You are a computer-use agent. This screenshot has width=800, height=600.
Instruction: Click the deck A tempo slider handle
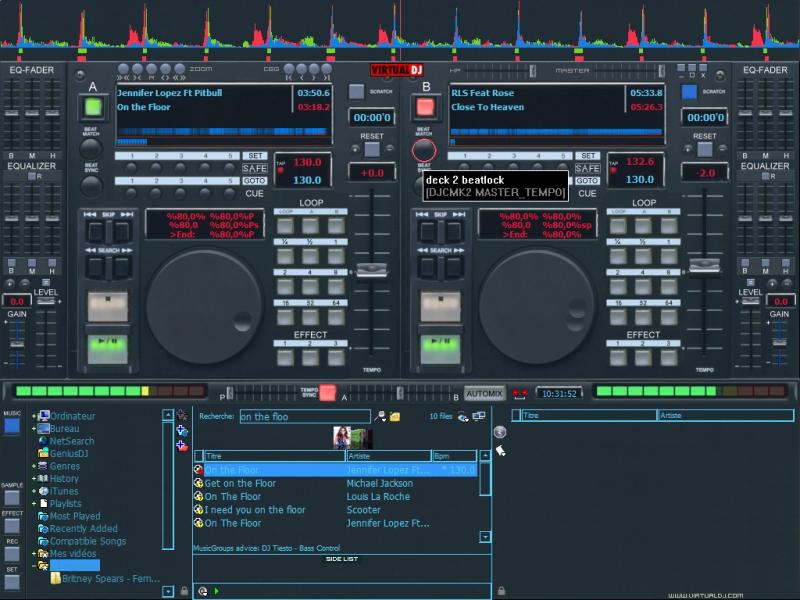372,270
